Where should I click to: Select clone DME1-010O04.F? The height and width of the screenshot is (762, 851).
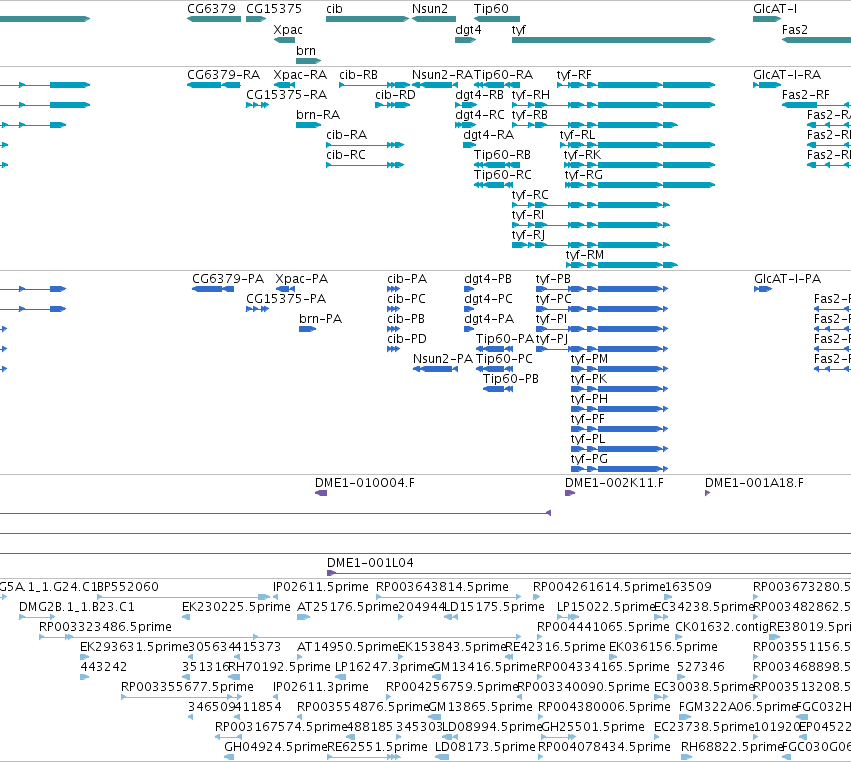click(321, 493)
